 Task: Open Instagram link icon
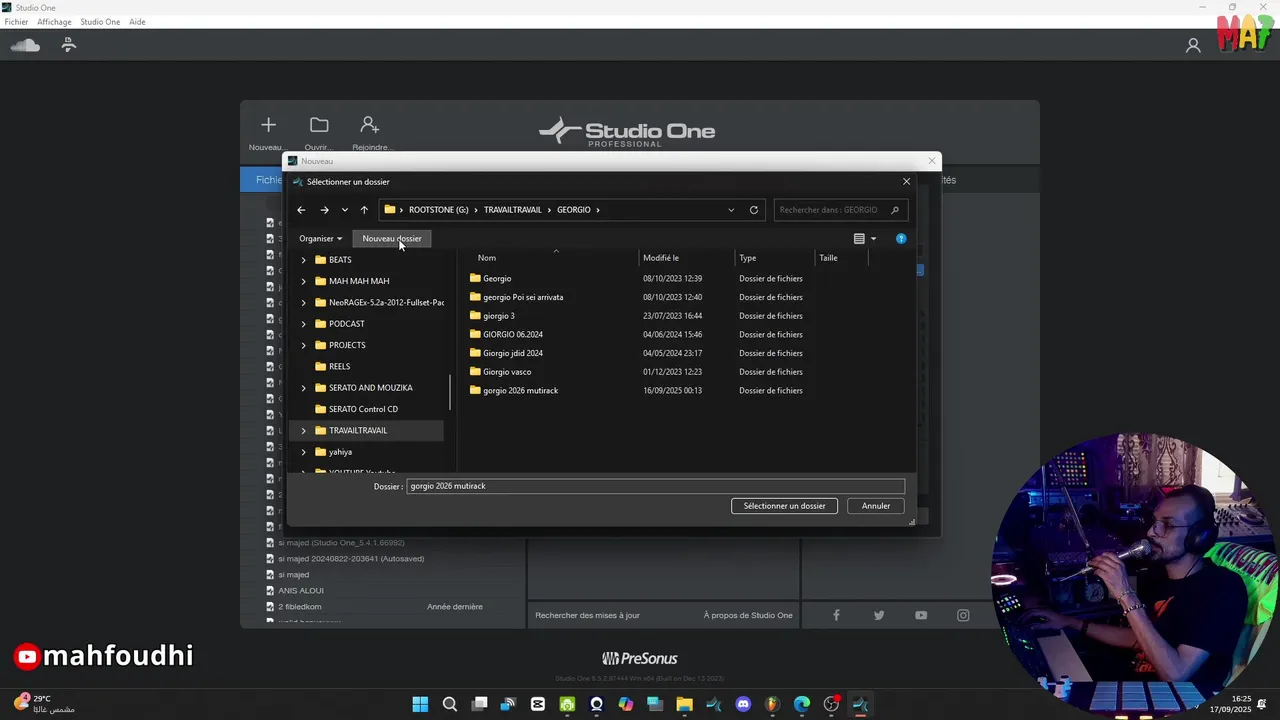click(x=963, y=615)
